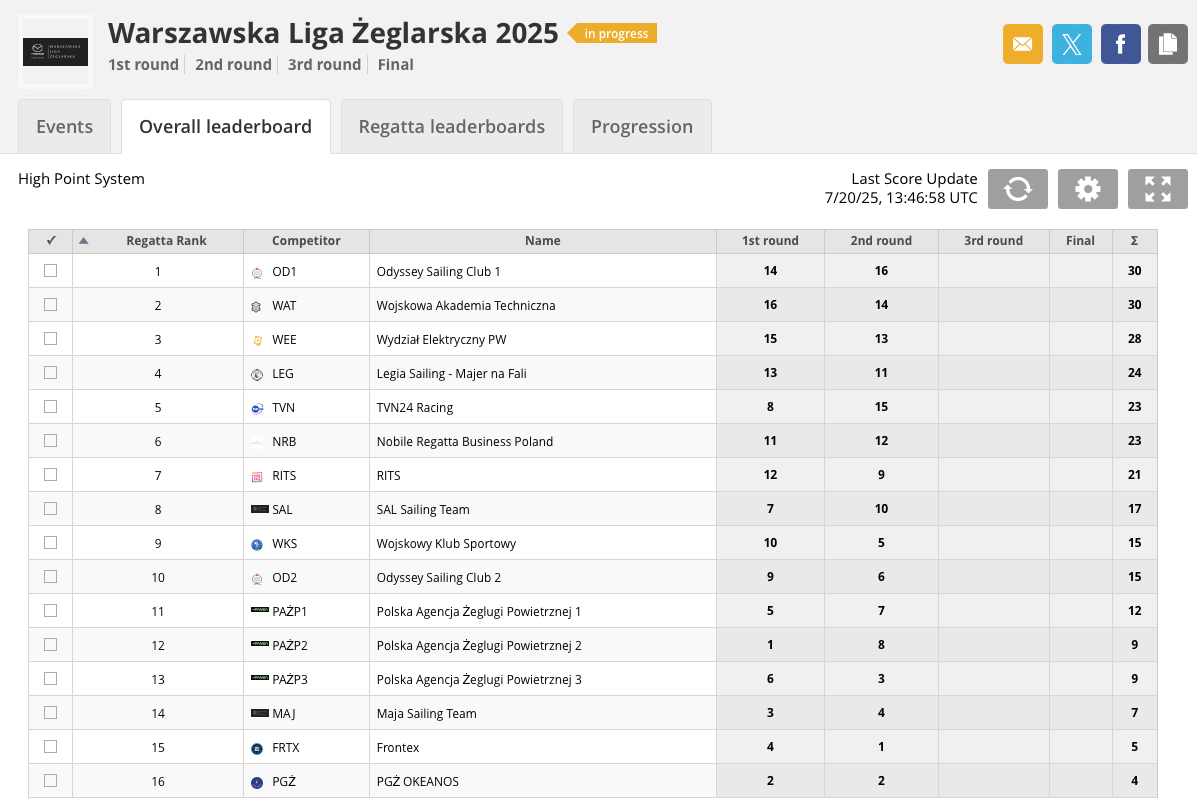Refresh the leaderboard scores
1197x808 pixels.
click(1017, 189)
